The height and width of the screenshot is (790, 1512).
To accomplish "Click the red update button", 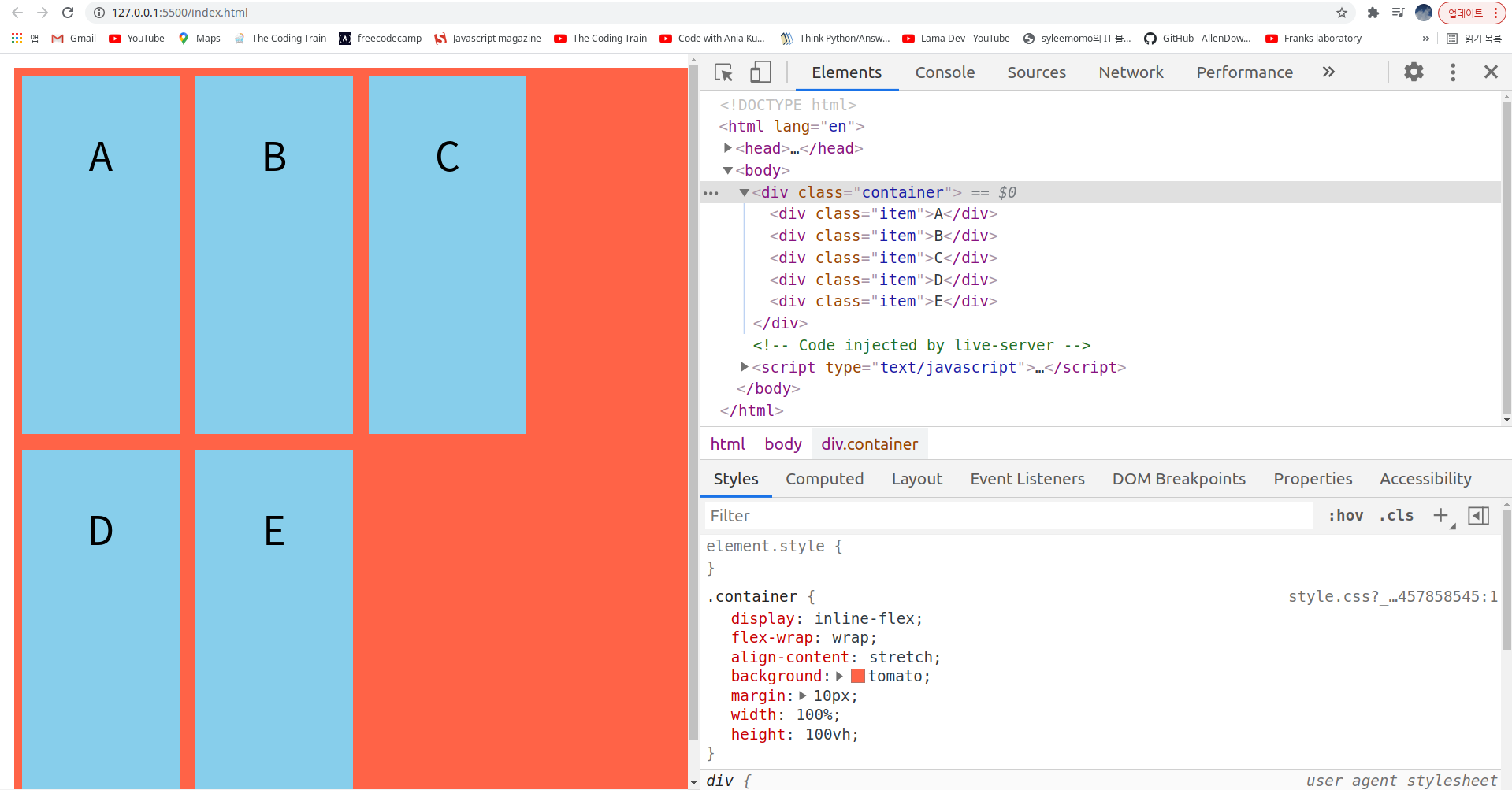I will 1471,13.
